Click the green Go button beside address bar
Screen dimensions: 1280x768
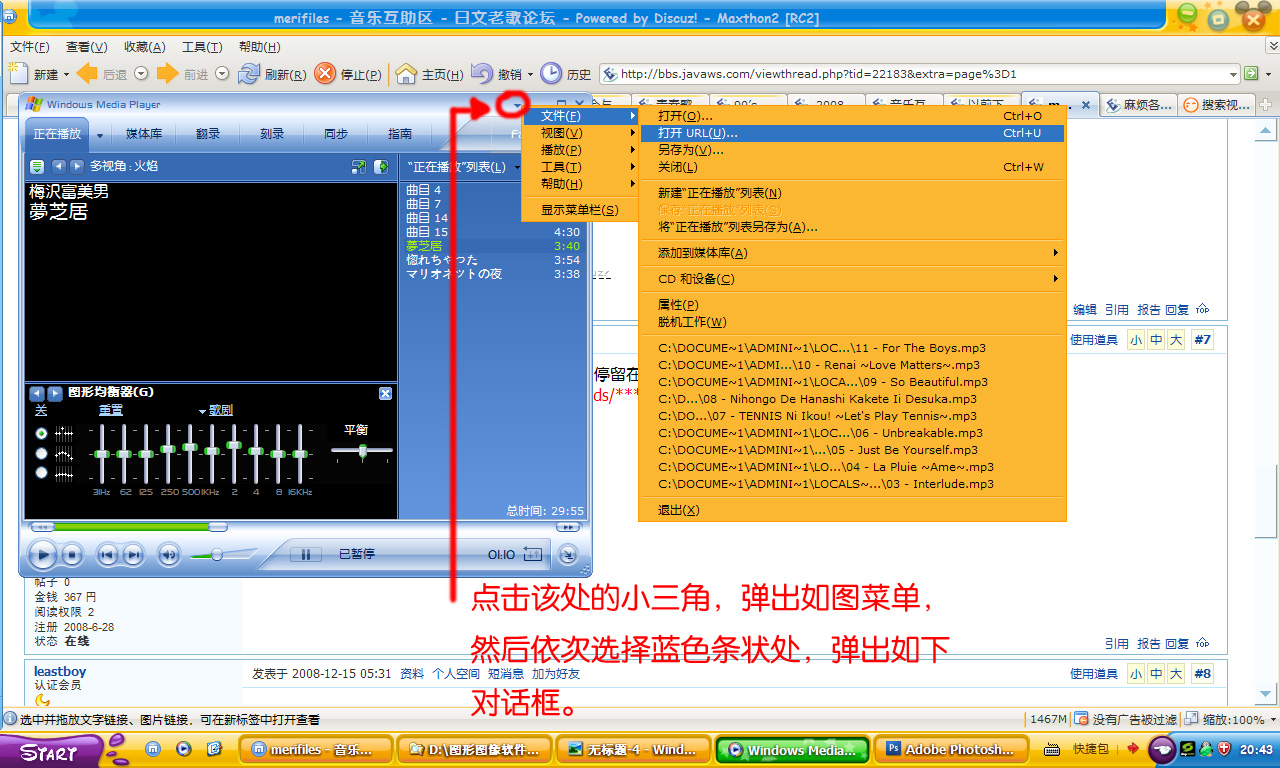tap(1250, 73)
